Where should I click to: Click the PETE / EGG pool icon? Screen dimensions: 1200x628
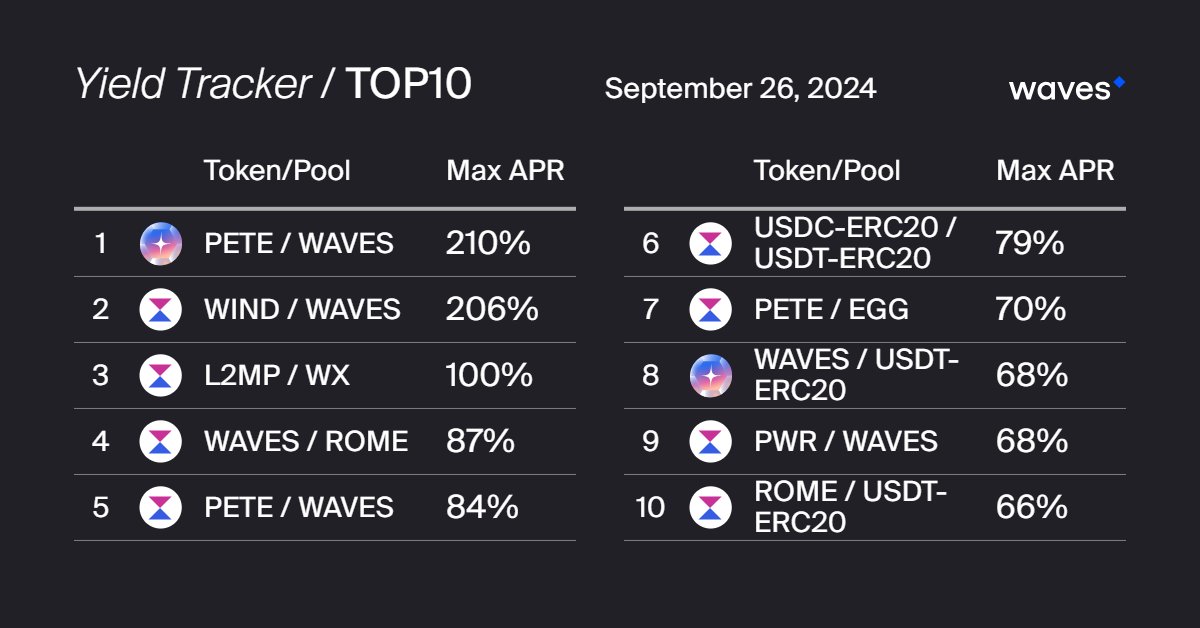click(710, 310)
